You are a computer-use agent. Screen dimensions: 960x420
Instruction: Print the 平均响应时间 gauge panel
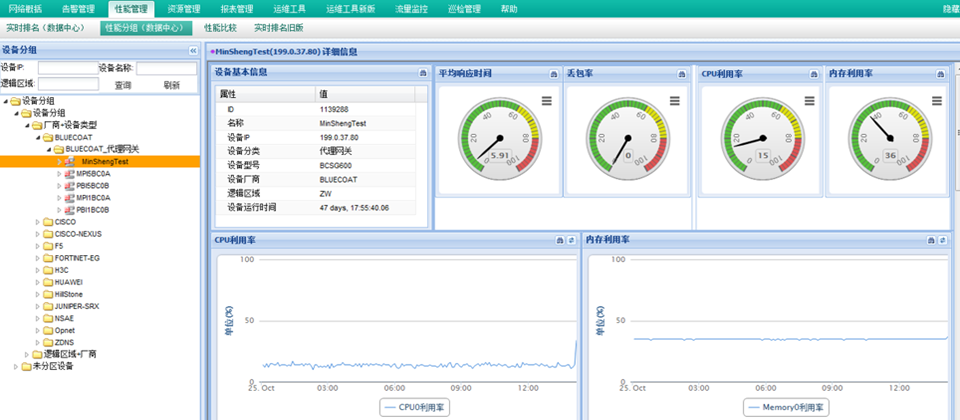tap(553, 74)
